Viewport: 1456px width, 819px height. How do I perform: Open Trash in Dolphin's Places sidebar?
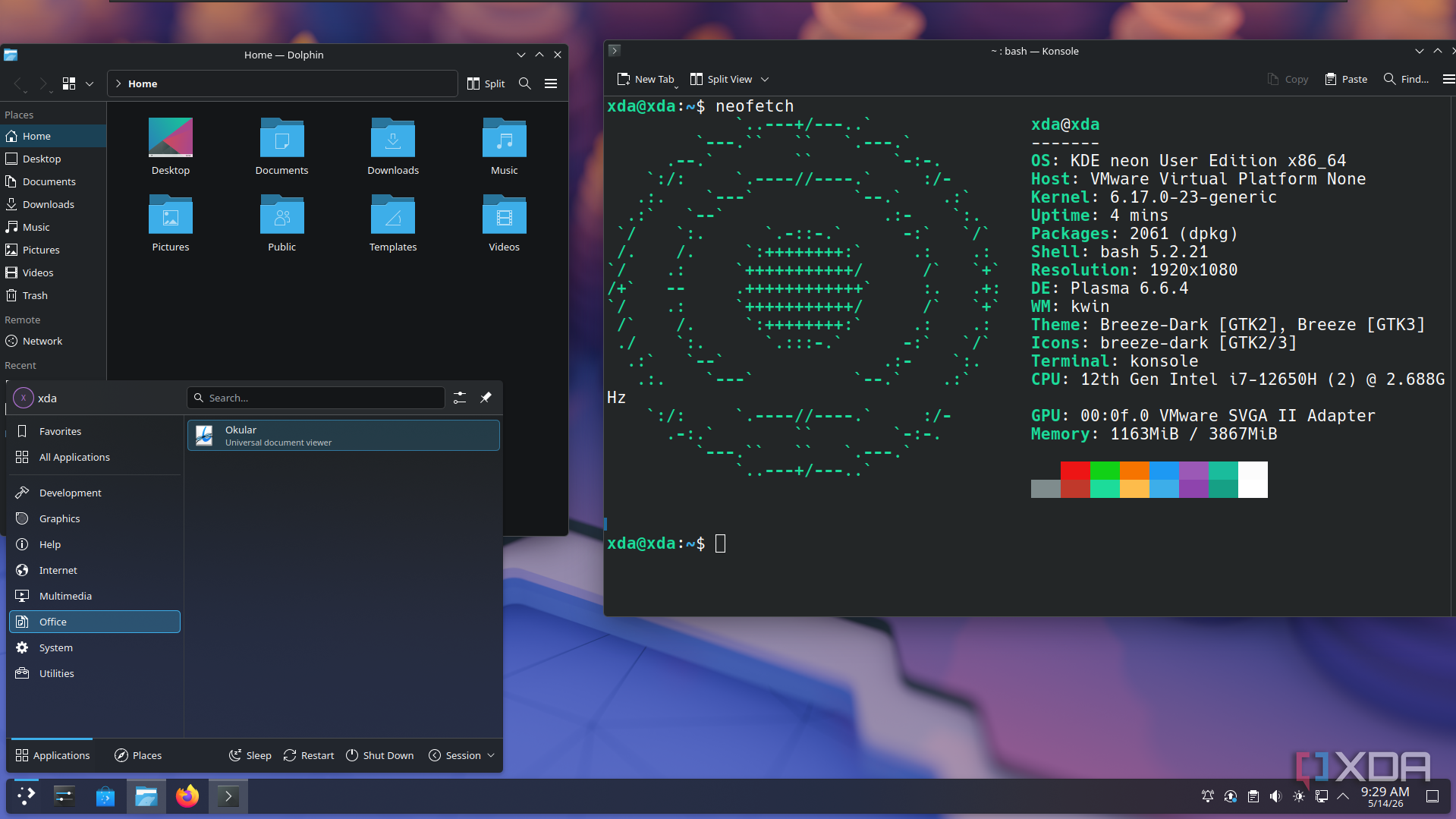[53, 295]
